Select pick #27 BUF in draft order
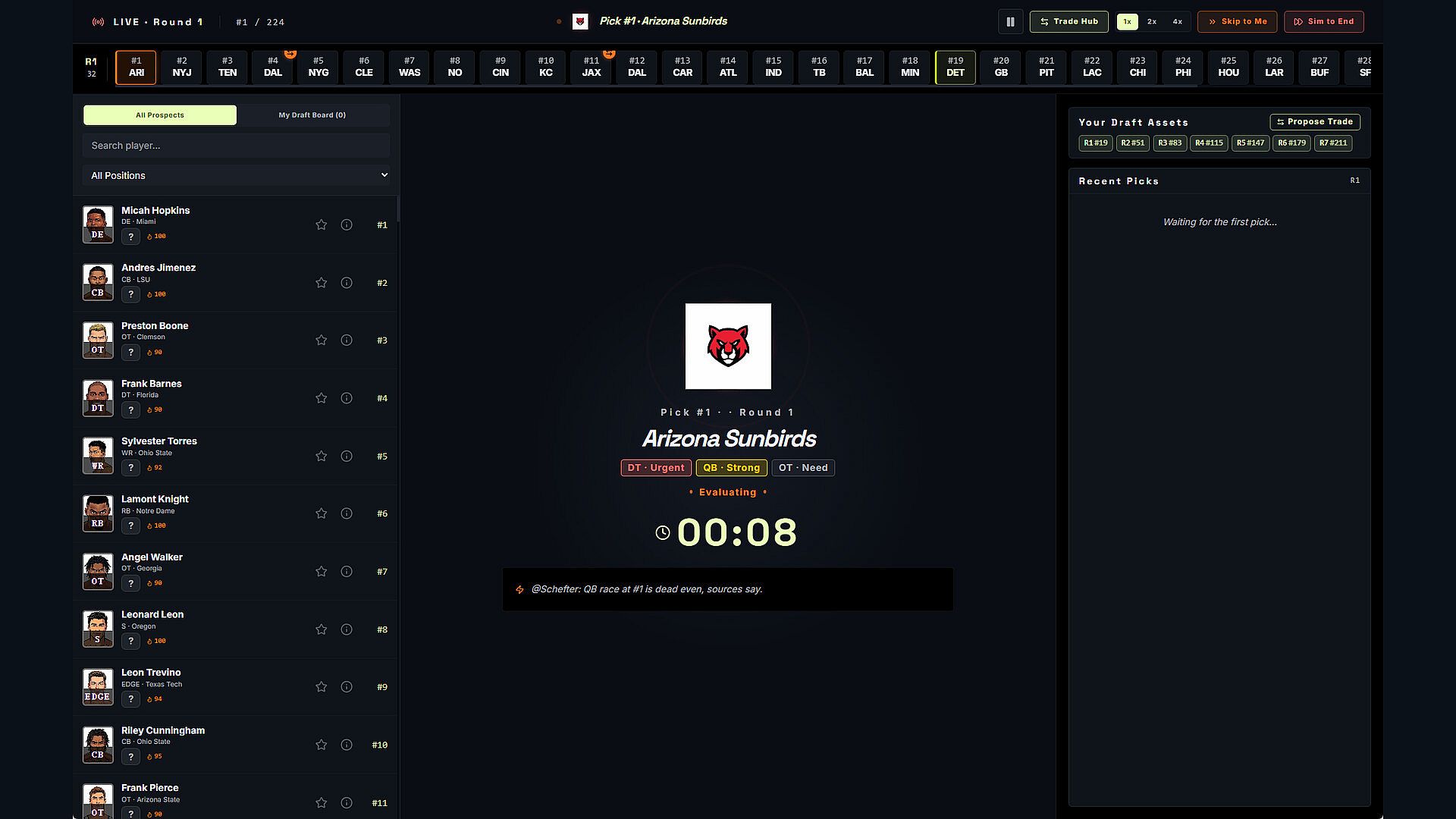1456x819 pixels. tap(1319, 67)
